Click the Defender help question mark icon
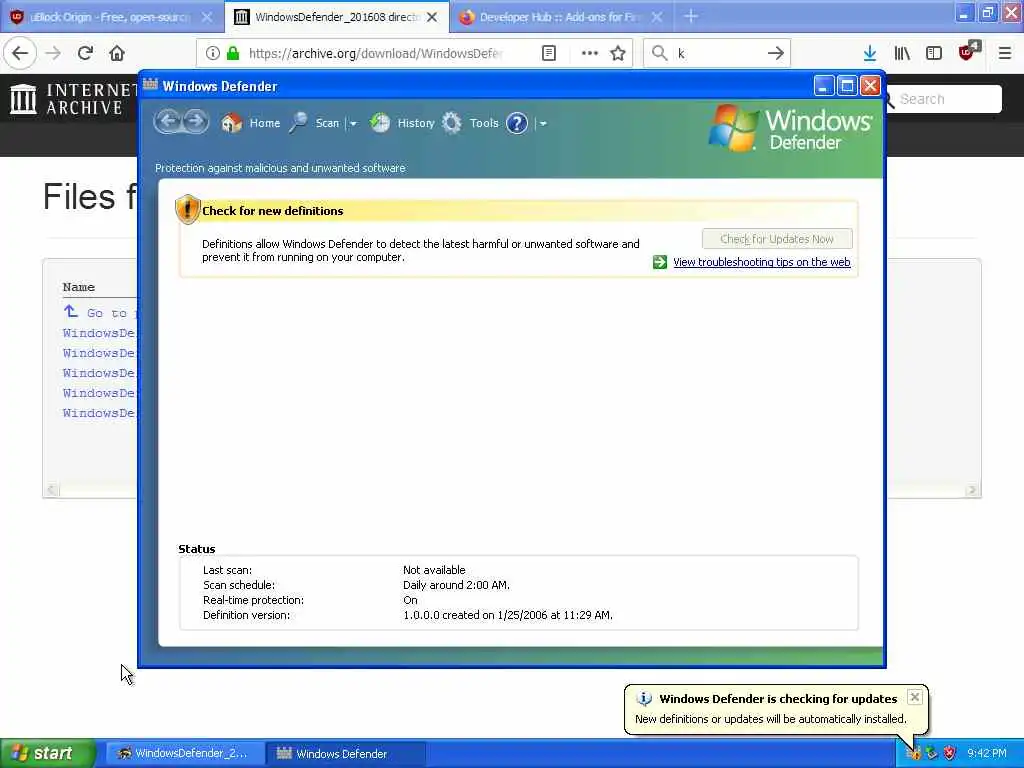 click(x=517, y=123)
